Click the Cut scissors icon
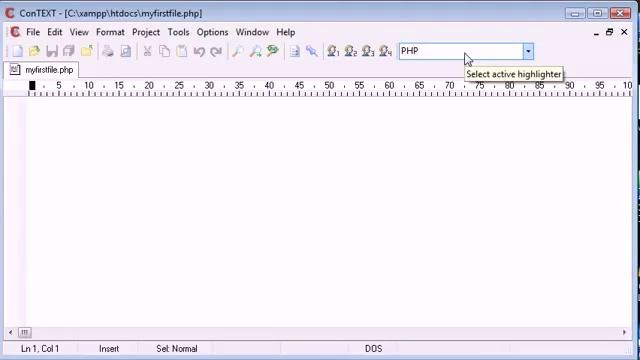640x360 pixels. tap(147, 51)
